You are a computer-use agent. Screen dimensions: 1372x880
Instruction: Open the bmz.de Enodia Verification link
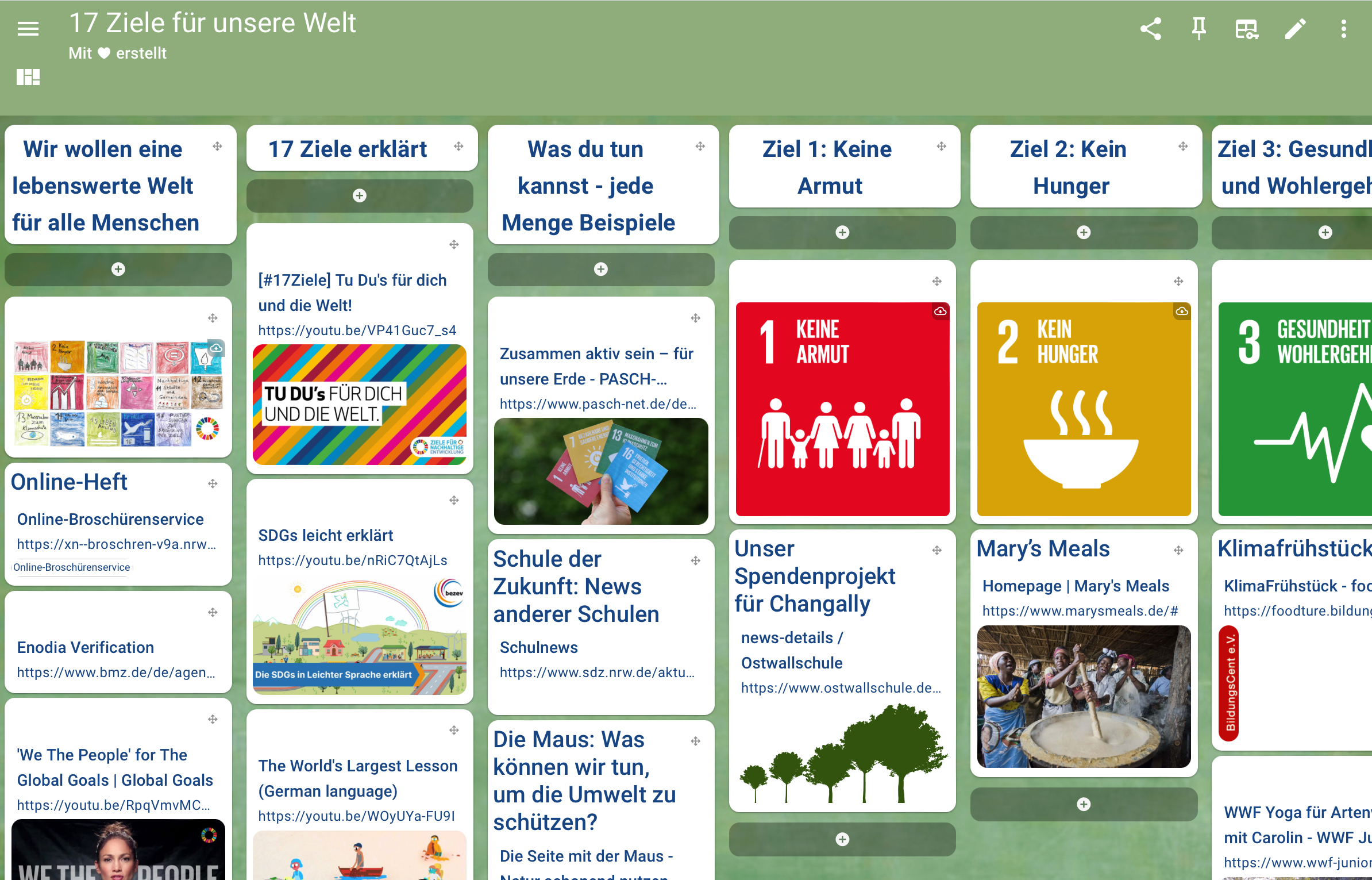click(x=116, y=672)
